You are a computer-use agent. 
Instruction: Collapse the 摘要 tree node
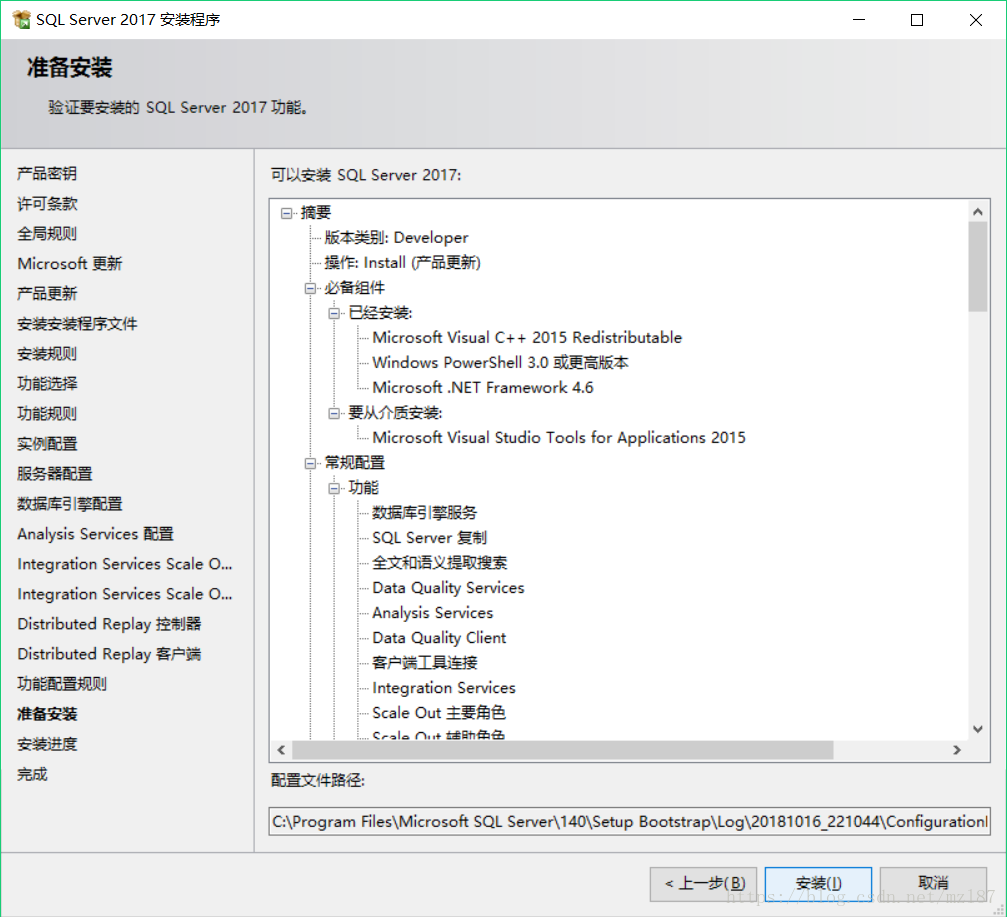pyautogui.click(x=286, y=213)
